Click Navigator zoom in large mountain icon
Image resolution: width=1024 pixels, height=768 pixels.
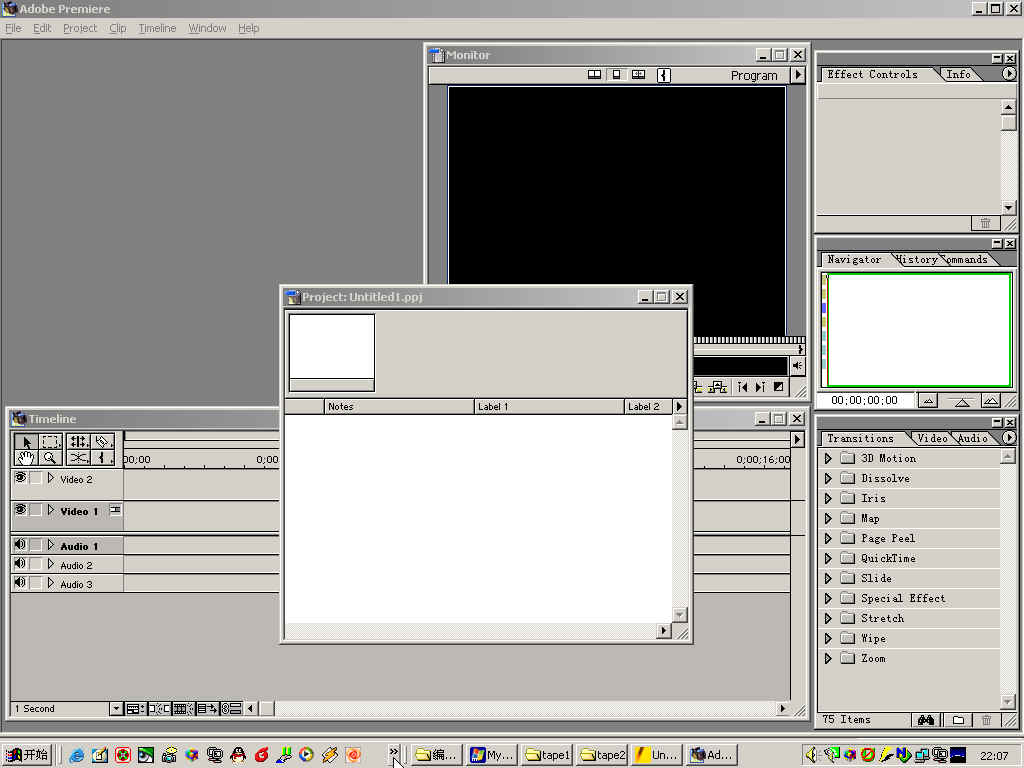(x=991, y=400)
